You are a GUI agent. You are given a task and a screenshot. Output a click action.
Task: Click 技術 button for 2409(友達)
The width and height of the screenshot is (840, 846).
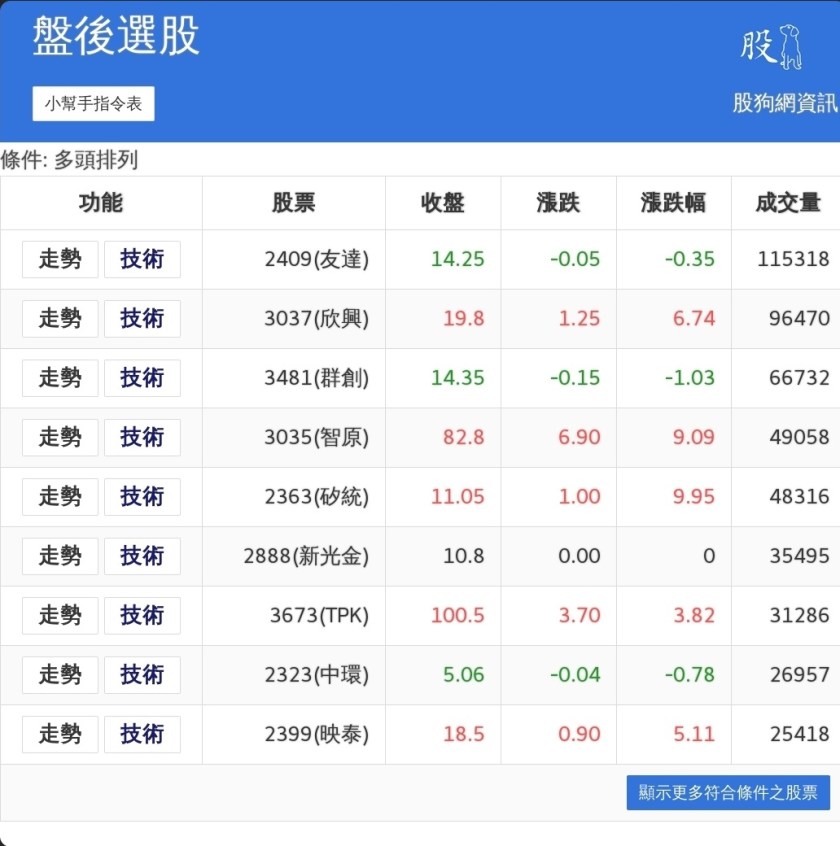[142, 259]
